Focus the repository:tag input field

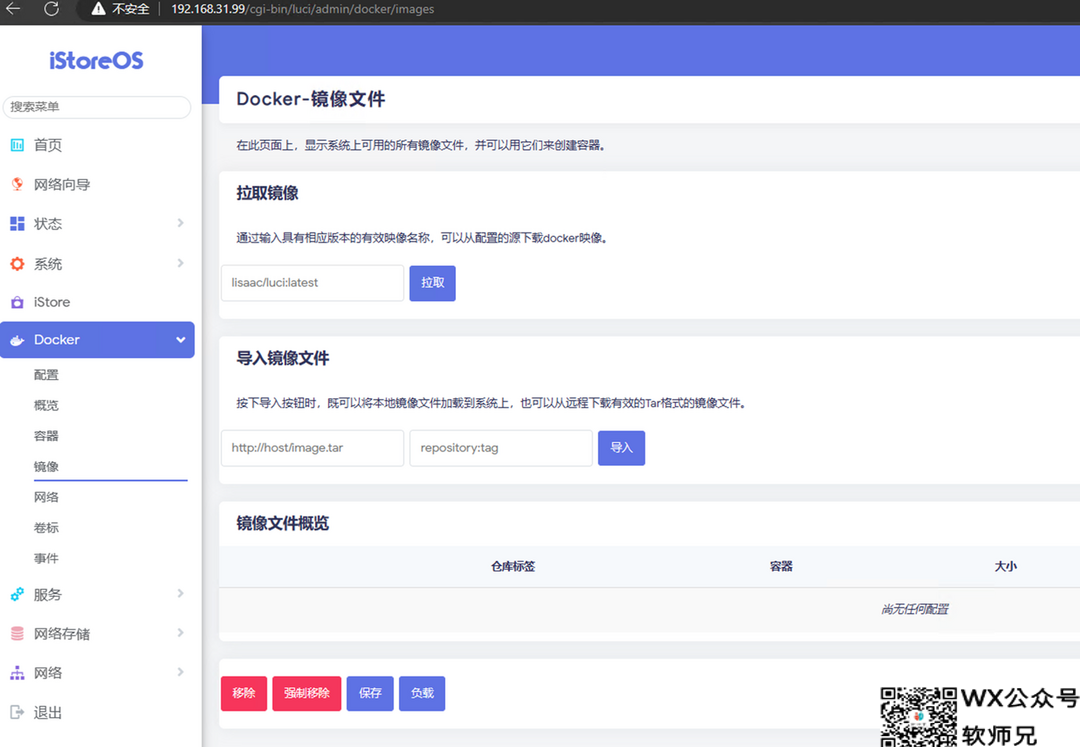click(x=501, y=448)
